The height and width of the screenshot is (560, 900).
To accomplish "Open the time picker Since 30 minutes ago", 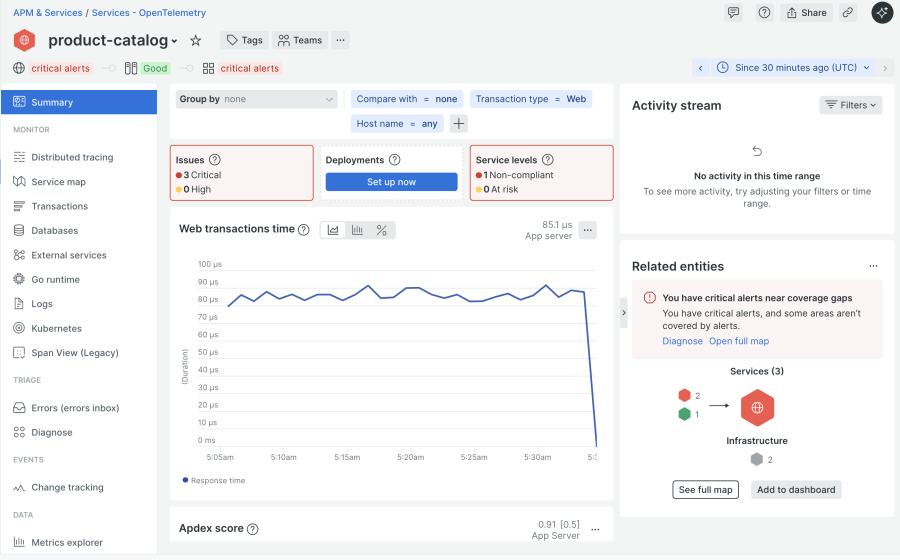I will point(794,68).
